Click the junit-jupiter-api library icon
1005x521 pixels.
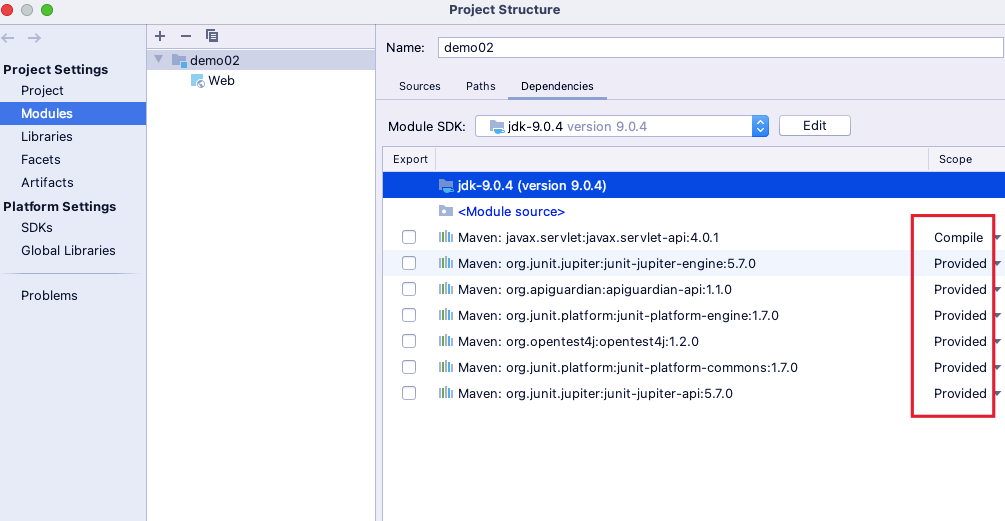click(x=446, y=393)
